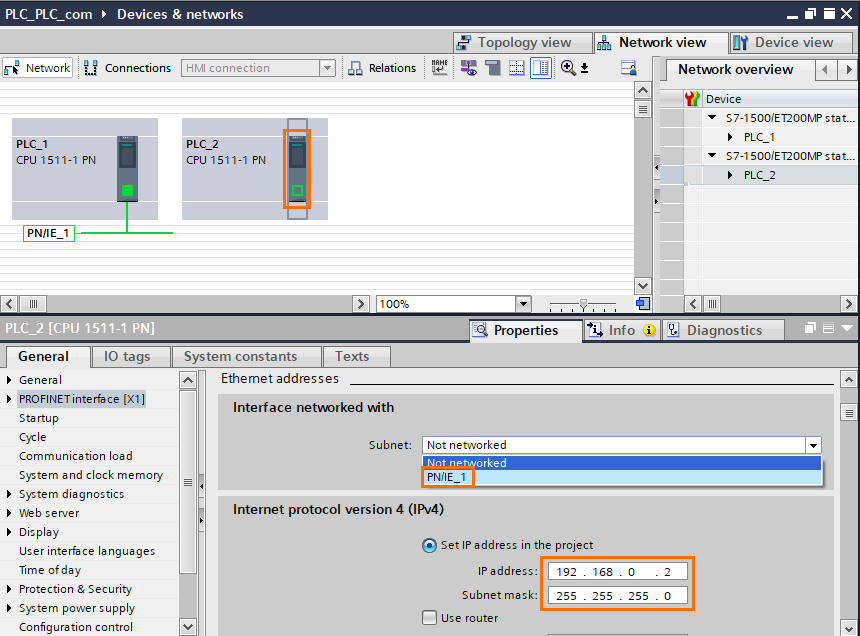Click the wrench icon in Device header
This screenshot has height=636, width=860.
click(692, 99)
